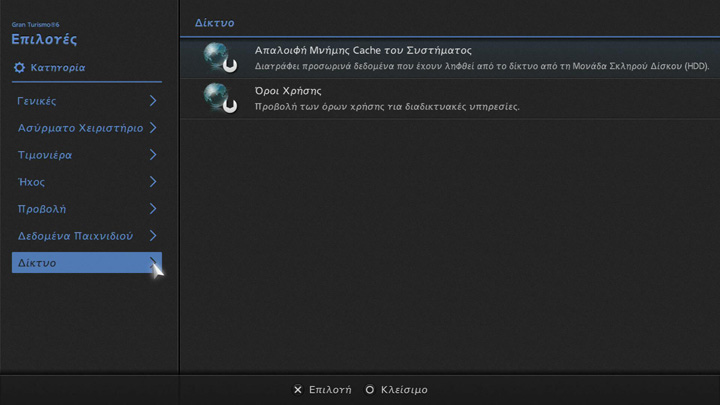Choose the Δεδομένα Παιχνιδιού menu item

[75, 237]
